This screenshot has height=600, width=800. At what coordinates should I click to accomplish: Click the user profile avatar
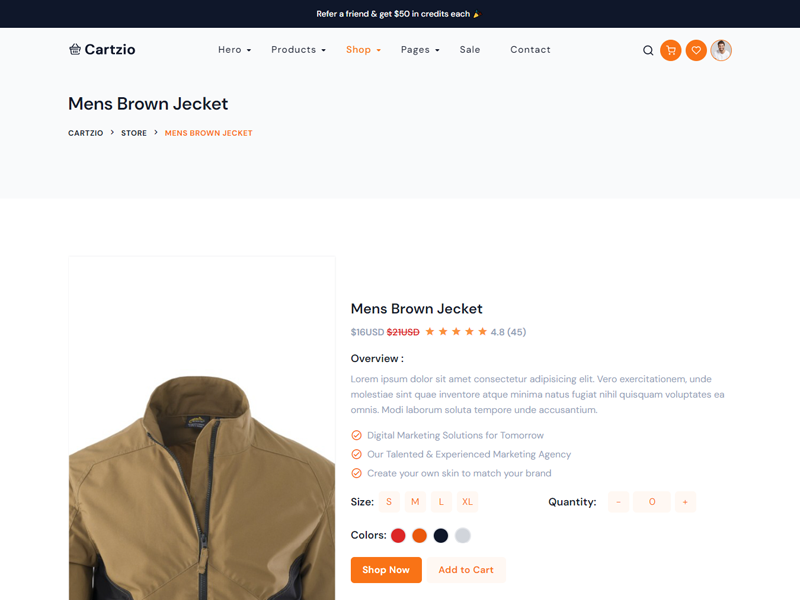click(721, 50)
